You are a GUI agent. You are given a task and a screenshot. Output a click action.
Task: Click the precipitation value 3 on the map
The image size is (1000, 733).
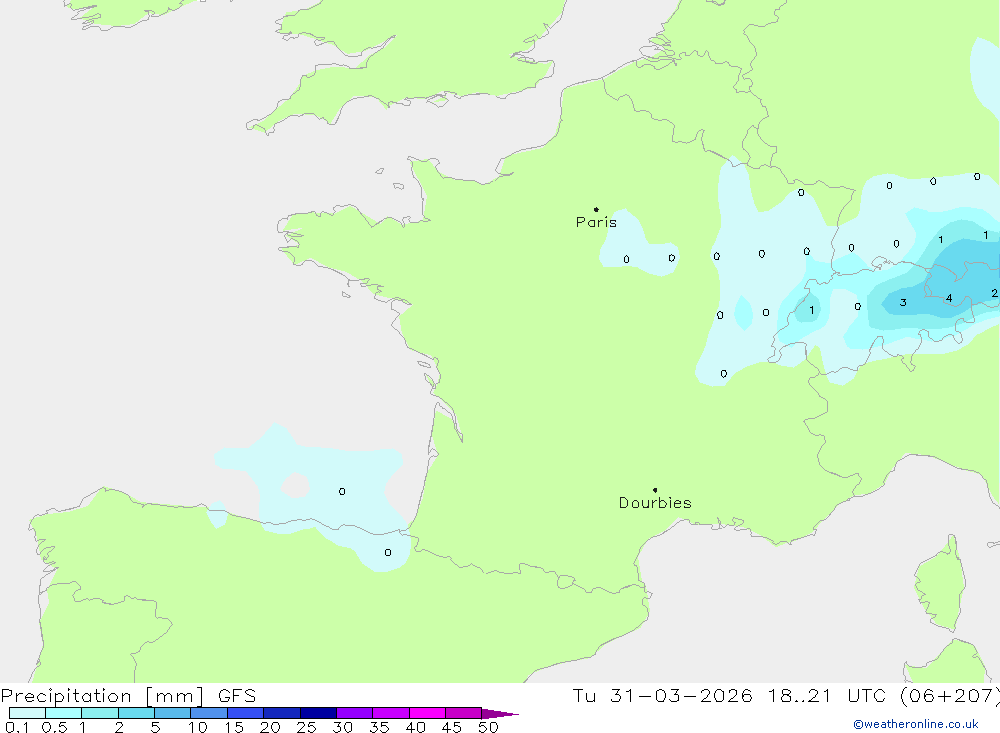click(903, 302)
